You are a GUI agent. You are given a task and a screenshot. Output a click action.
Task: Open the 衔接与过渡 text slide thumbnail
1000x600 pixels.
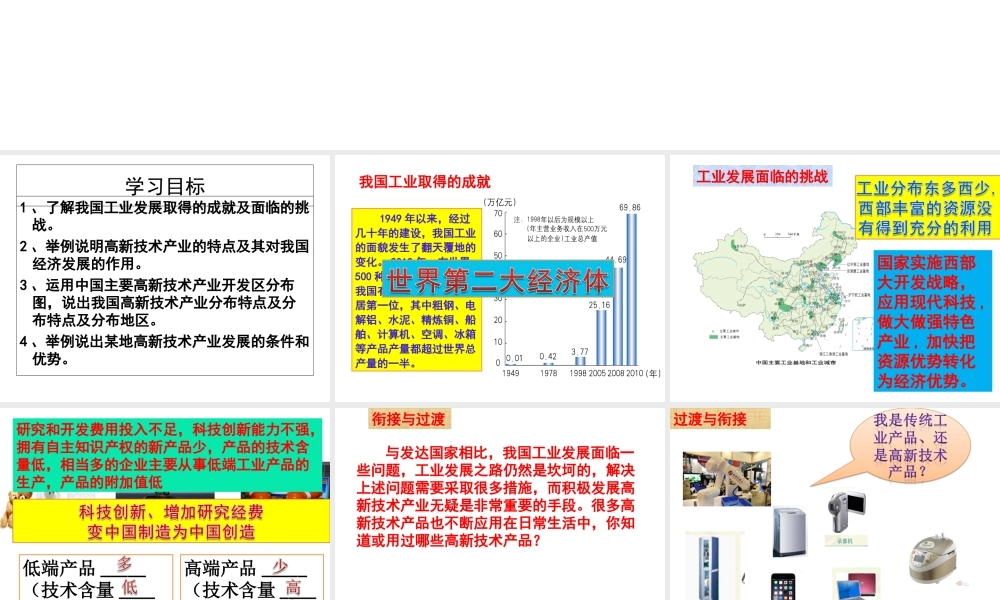(x=500, y=504)
